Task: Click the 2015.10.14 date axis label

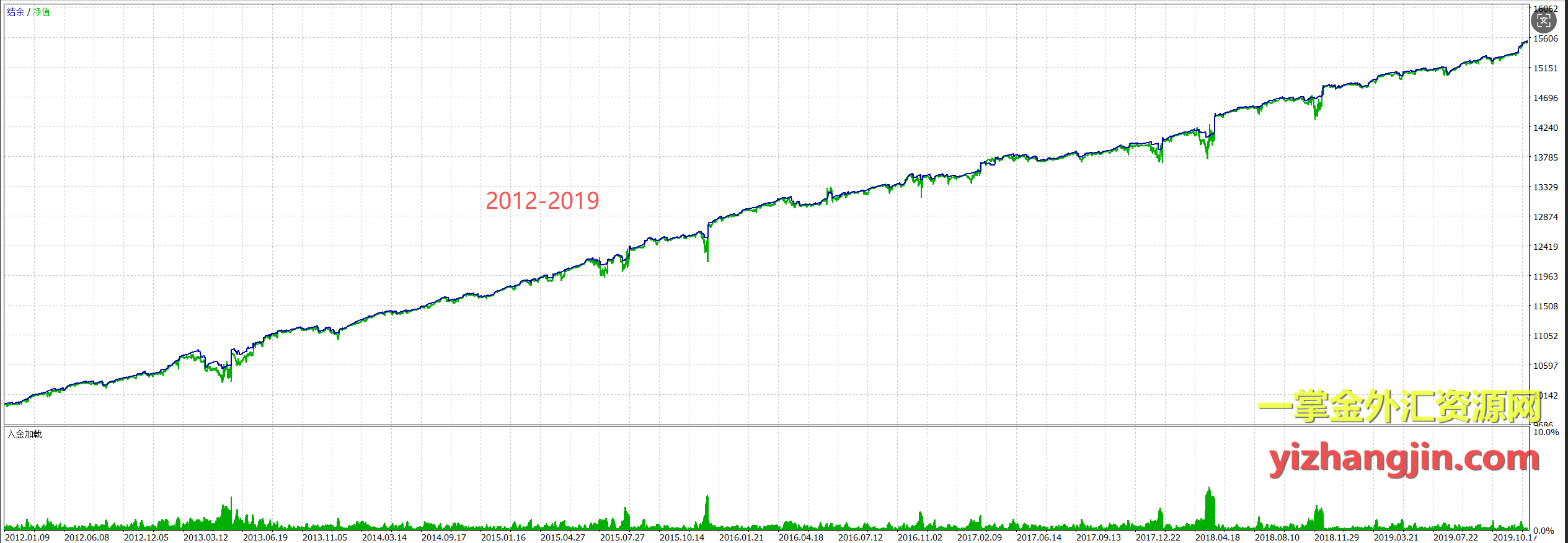Action: click(x=682, y=537)
